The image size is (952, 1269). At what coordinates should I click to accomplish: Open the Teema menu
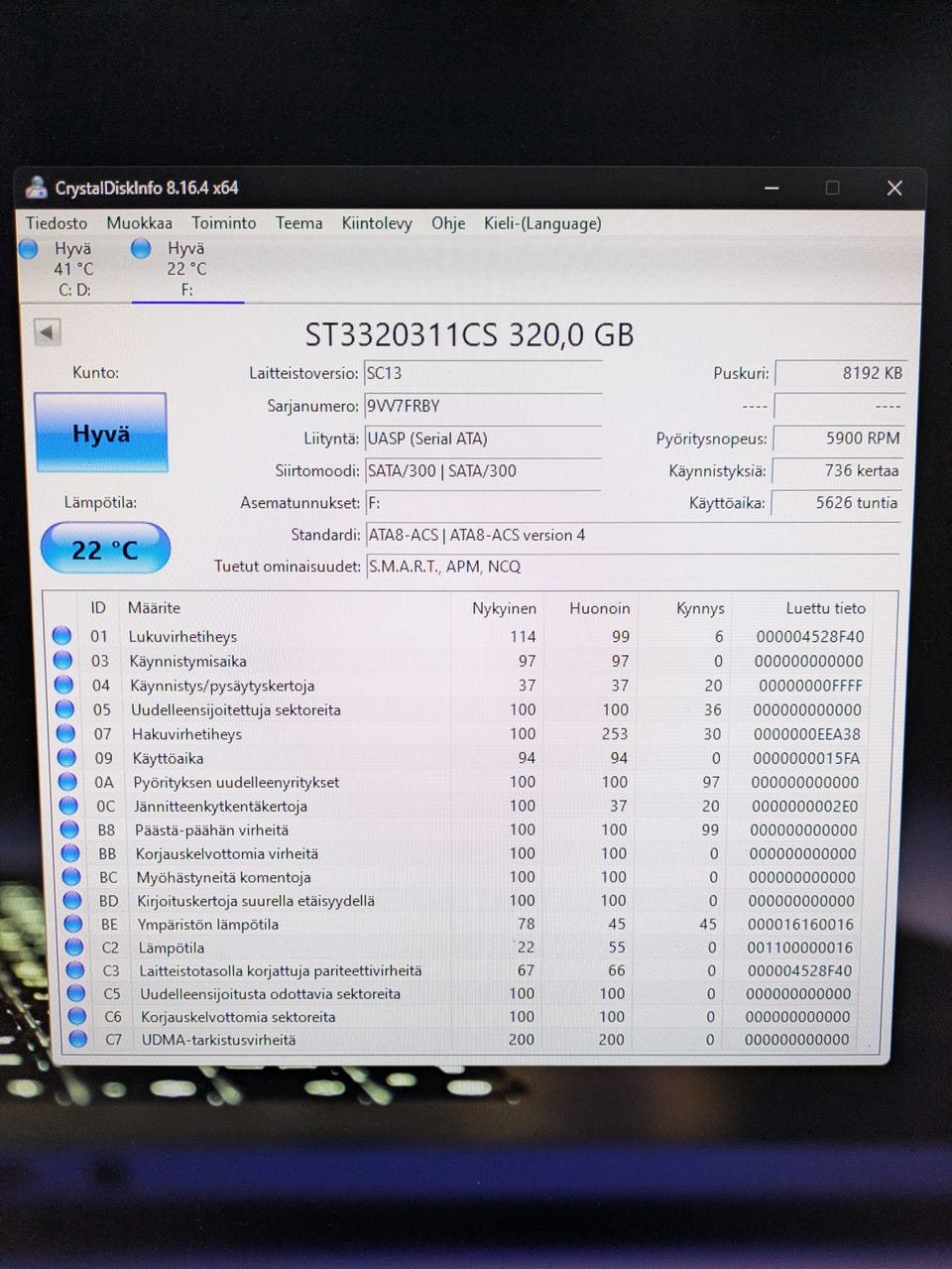(x=298, y=223)
